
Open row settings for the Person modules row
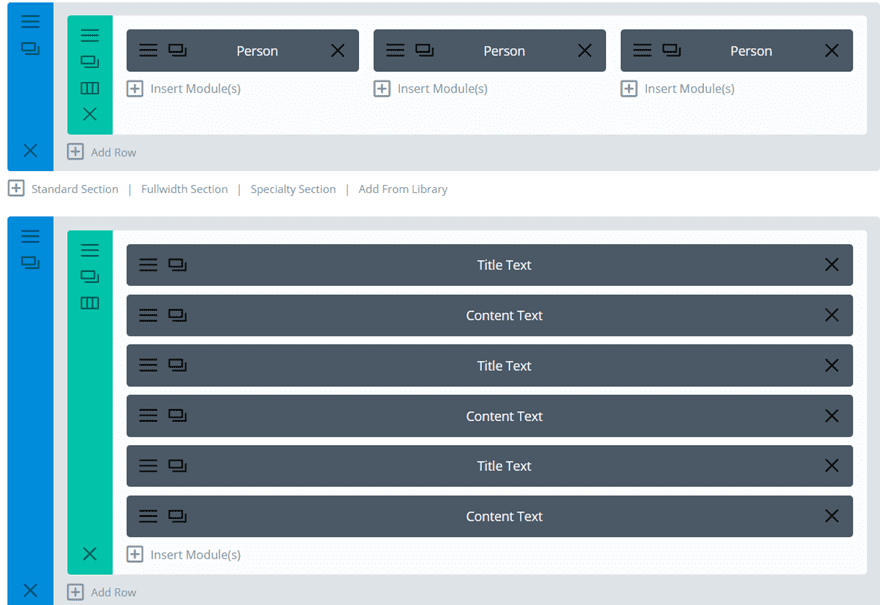(x=90, y=35)
